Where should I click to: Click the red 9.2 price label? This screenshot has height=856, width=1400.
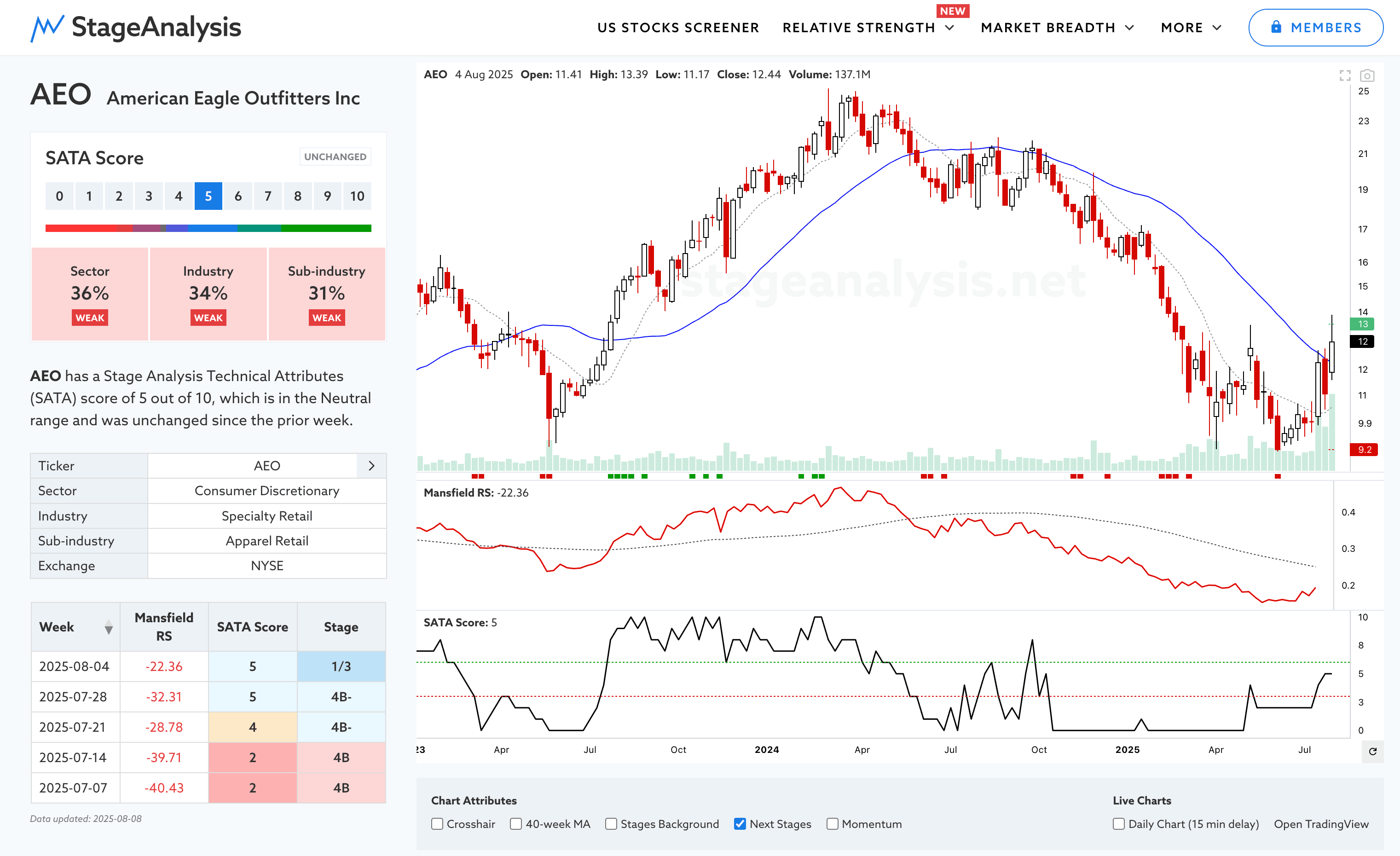(1364, 449)
